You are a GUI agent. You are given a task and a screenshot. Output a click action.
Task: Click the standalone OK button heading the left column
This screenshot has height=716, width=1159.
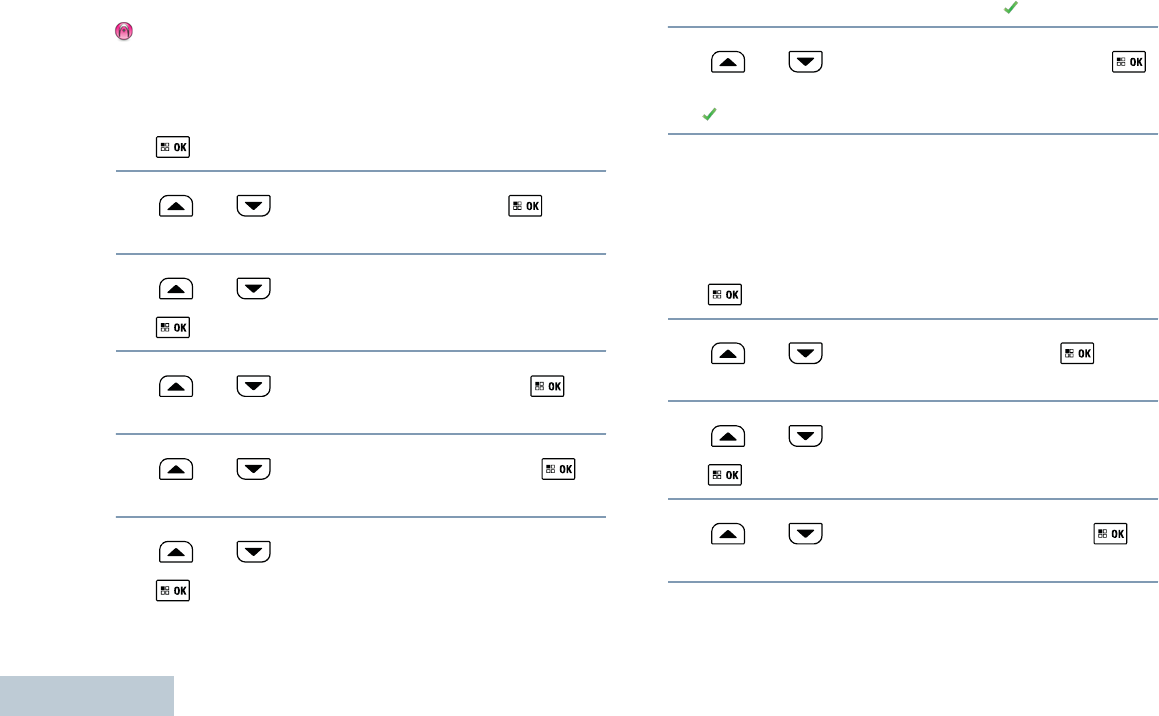click(x=173, y=148)
